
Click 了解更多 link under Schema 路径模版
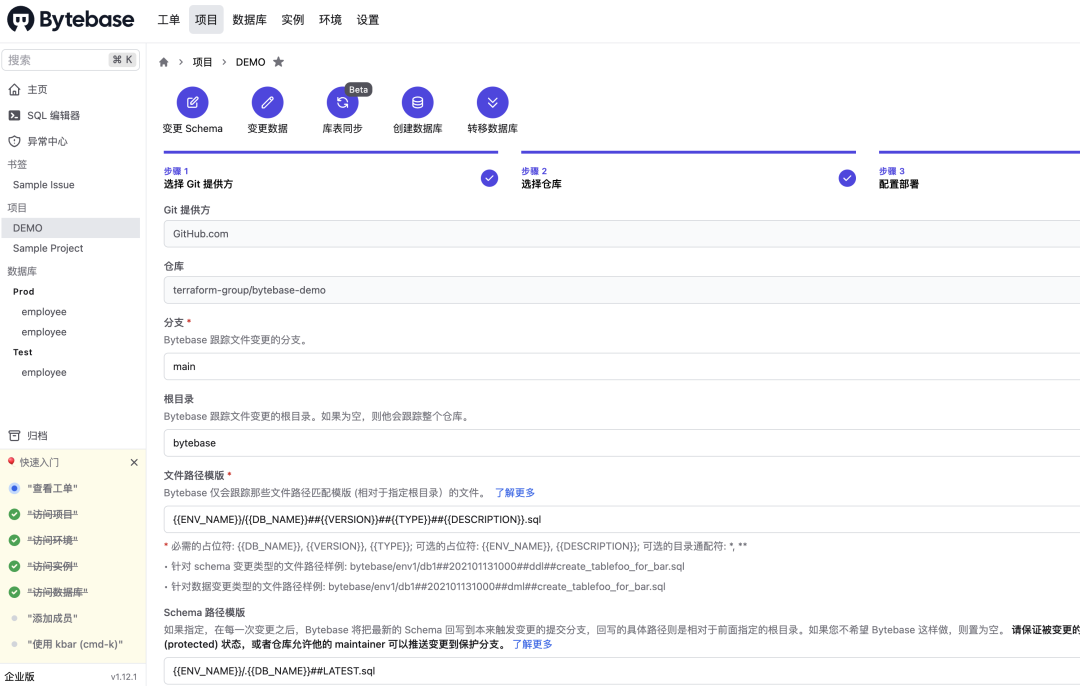pos(532,644)
